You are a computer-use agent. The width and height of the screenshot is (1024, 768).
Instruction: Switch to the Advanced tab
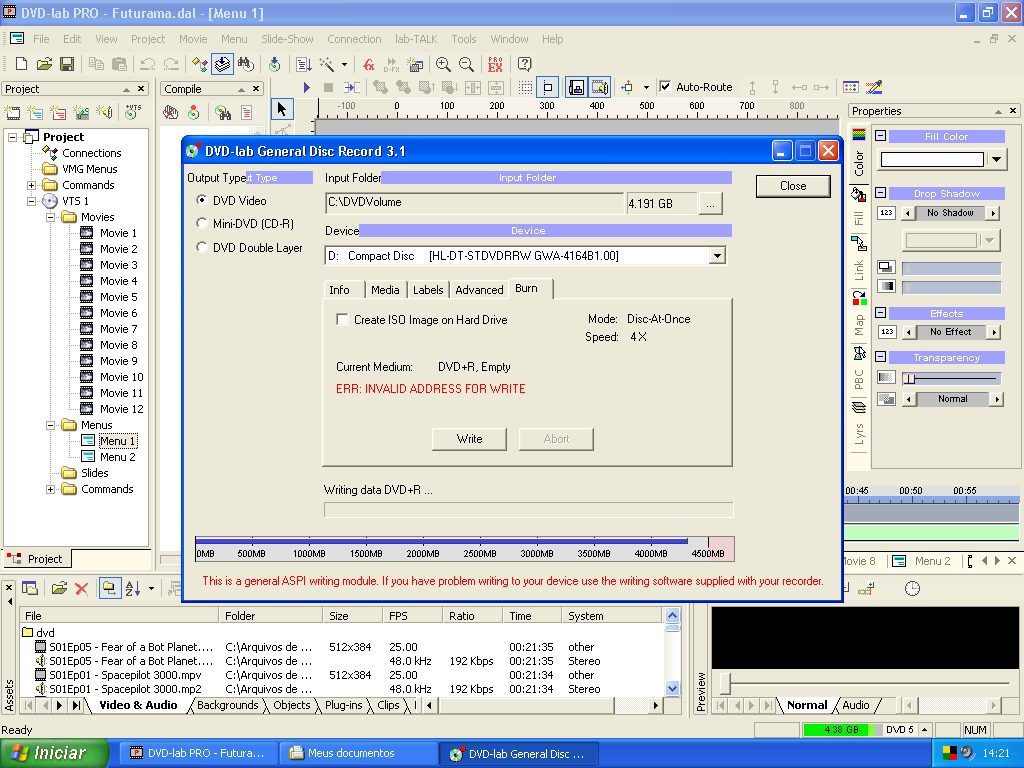tap(479, 290)
